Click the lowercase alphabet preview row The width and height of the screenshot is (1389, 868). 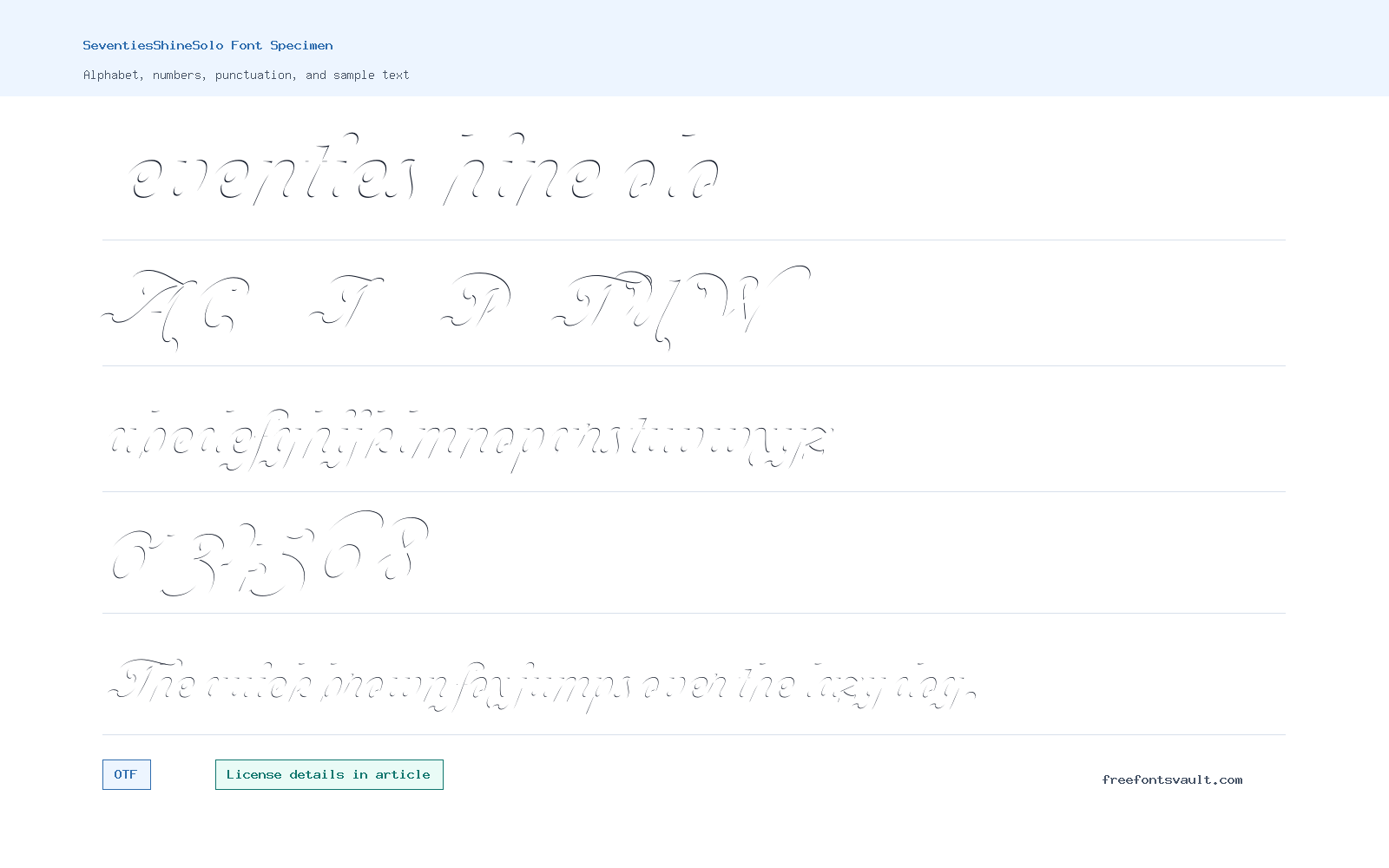[472, 441]
